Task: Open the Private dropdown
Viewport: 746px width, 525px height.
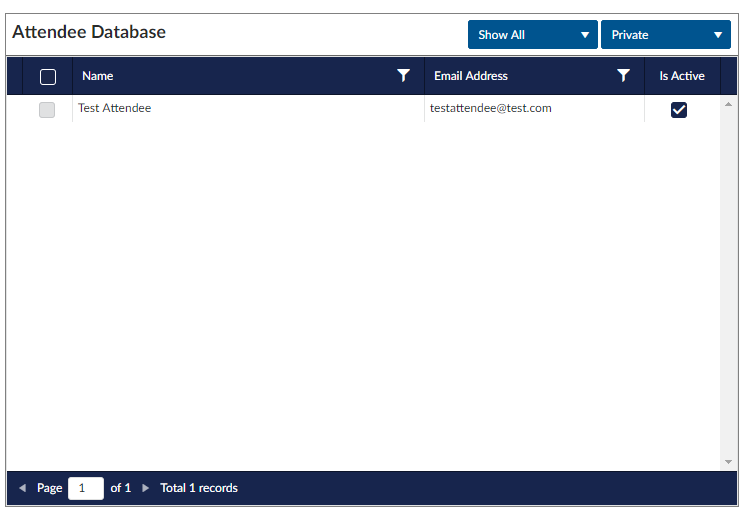Action: click(x=665, y=35)
